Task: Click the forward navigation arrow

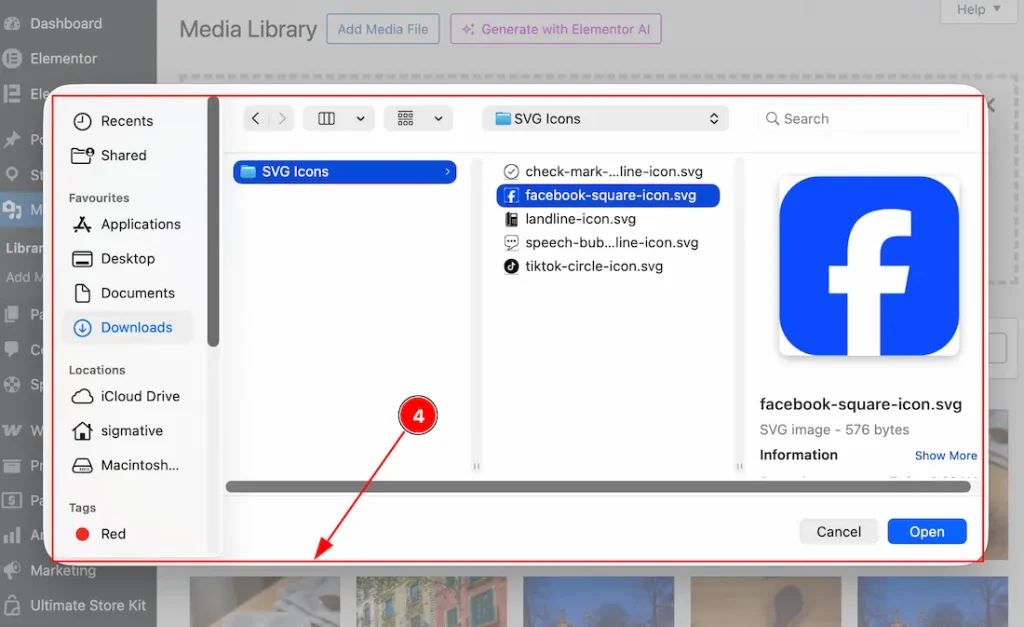Action: [x=282, y=119]
